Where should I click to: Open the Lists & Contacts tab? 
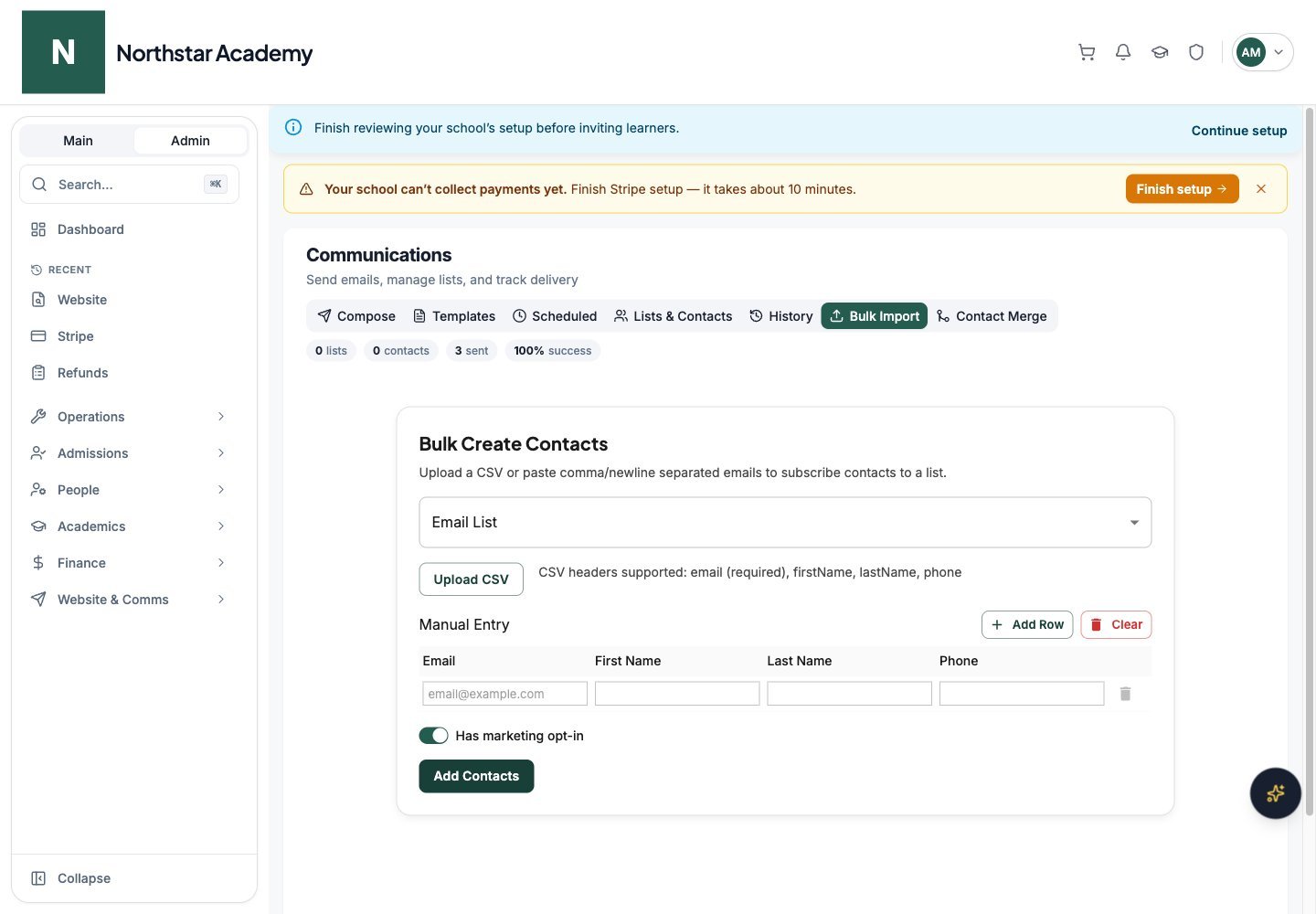pyautogui.click(x=673, y=316)
